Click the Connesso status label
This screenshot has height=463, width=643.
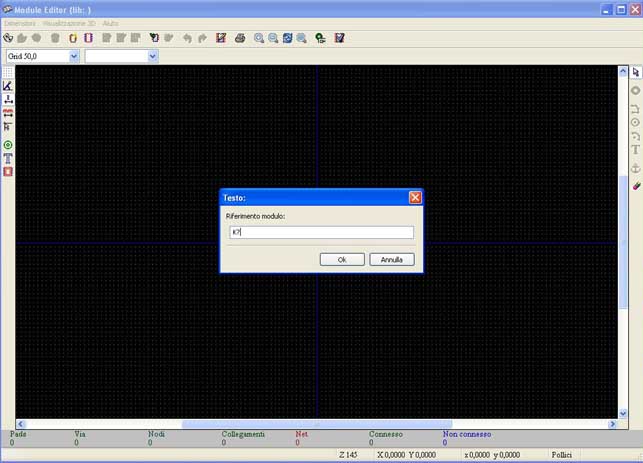tap(385, 434)
